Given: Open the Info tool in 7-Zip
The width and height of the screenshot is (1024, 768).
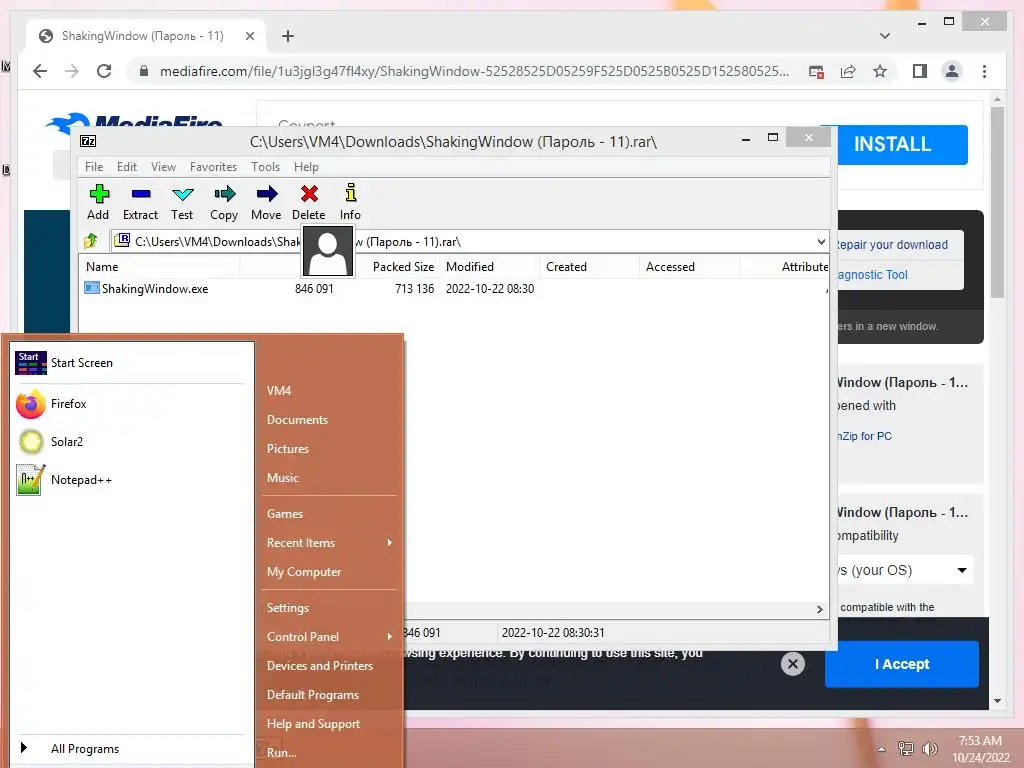Looking at the screenshot, I should (x=351, y=202).
